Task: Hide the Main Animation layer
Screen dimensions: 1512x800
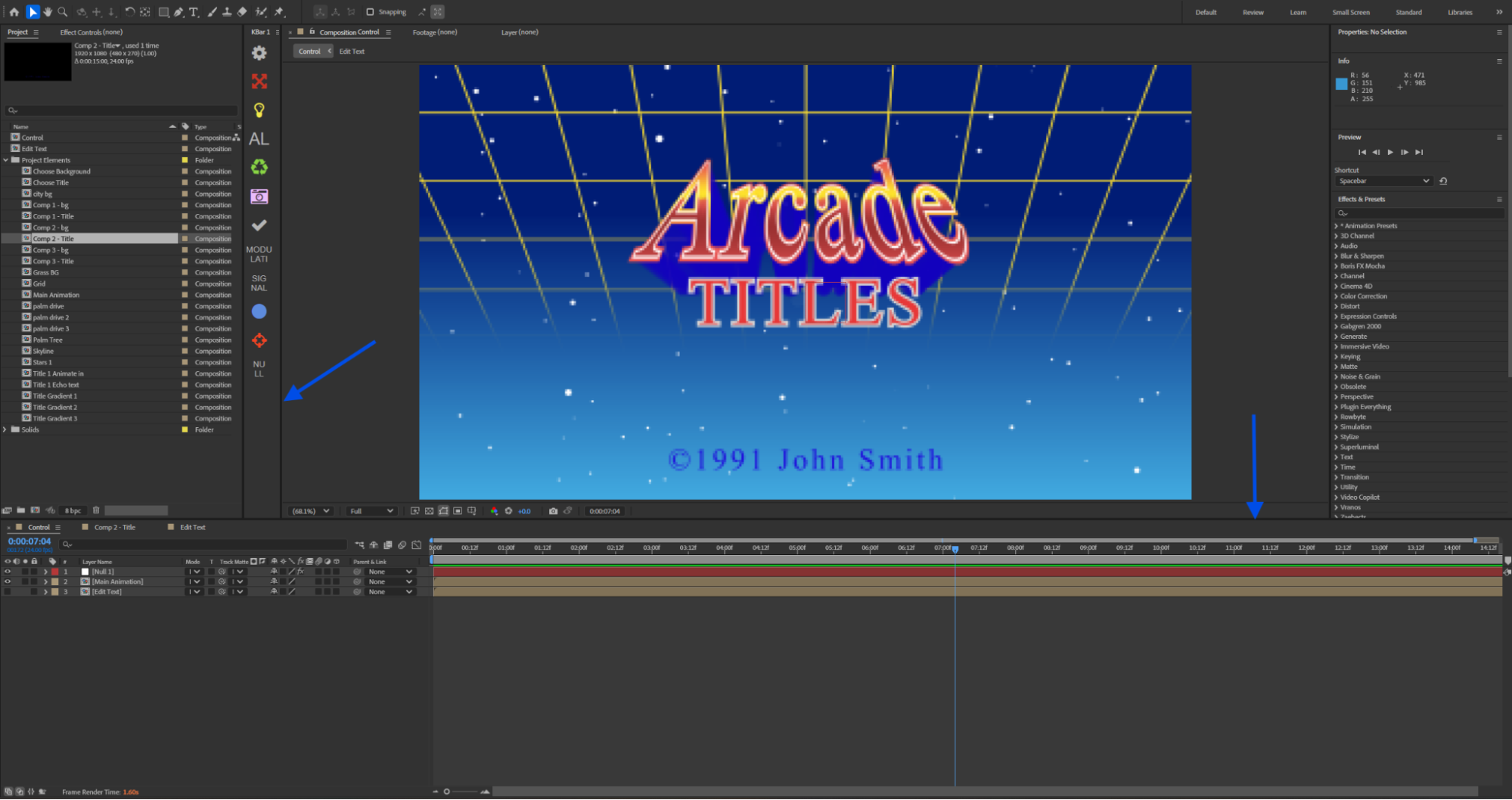Action: 8,581
